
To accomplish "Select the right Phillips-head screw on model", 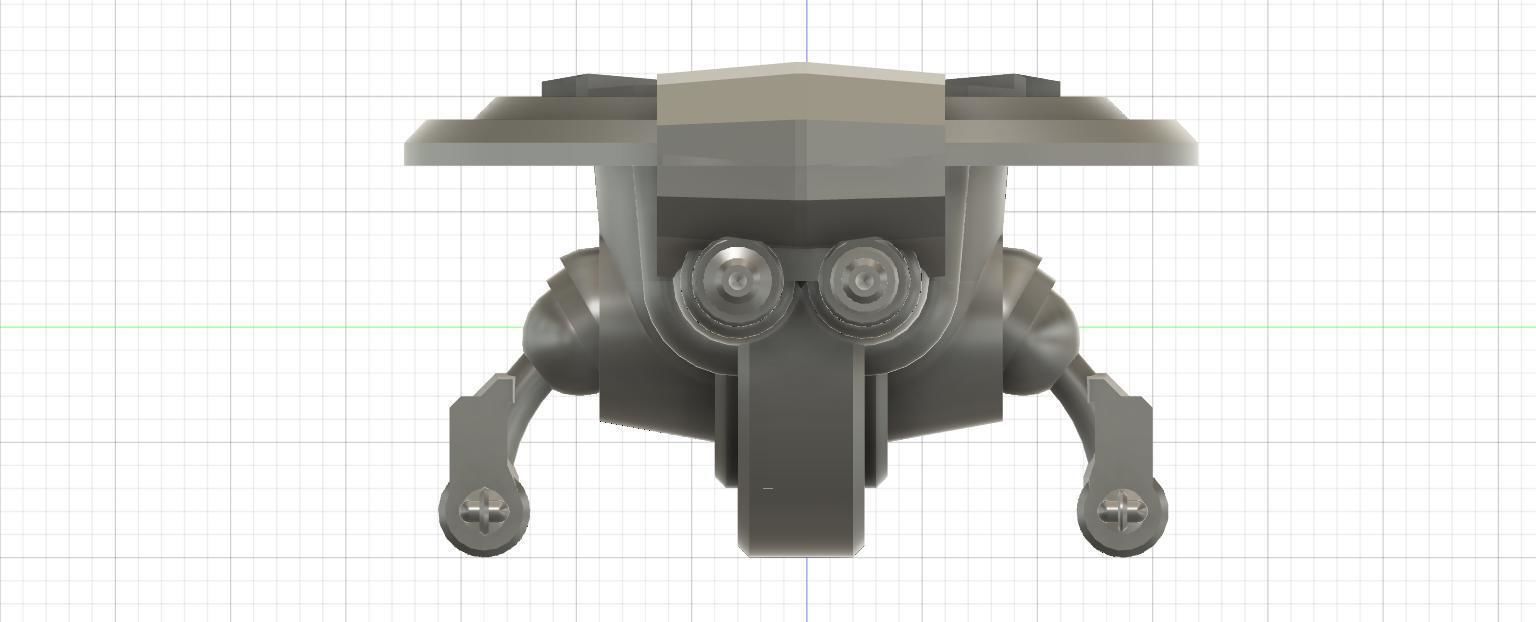I will point(1124,512).
